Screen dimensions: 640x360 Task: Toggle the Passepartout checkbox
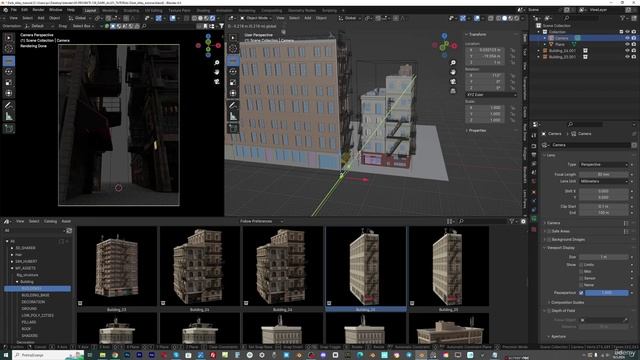click(x=581, y=293)
